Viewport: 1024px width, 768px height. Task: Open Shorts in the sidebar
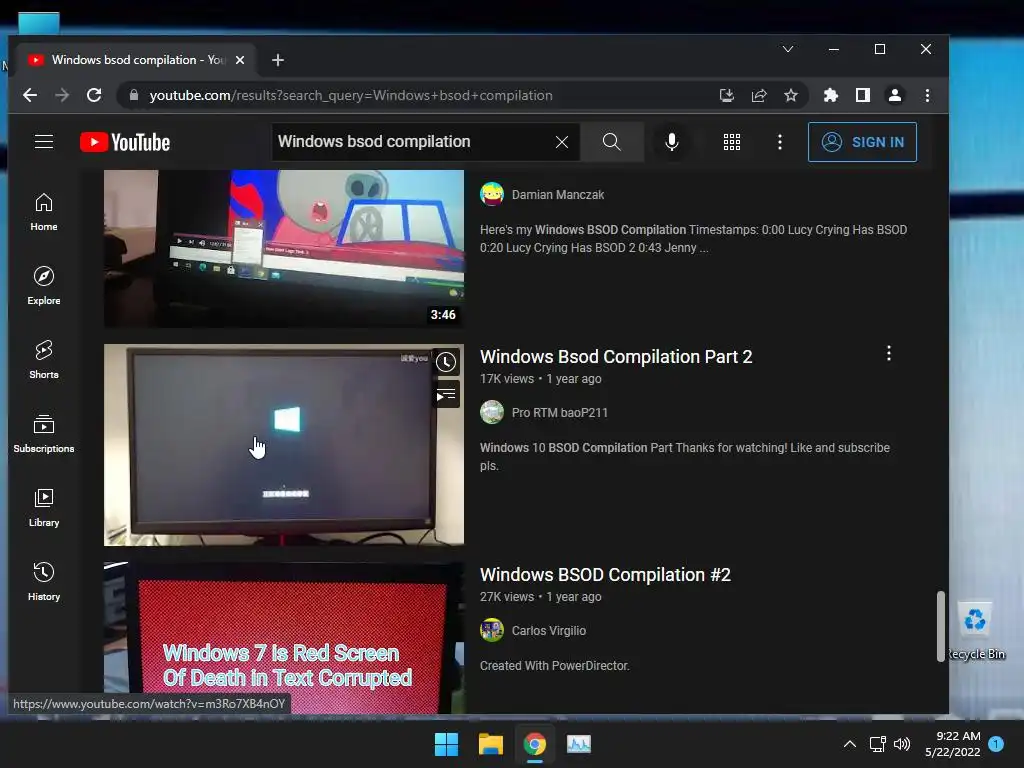pos(44,360)
